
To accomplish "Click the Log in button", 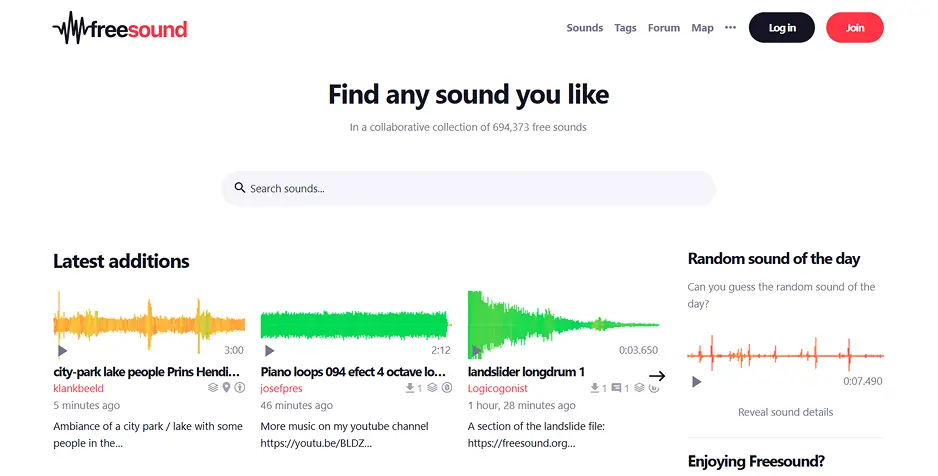I will coord(782,28).
